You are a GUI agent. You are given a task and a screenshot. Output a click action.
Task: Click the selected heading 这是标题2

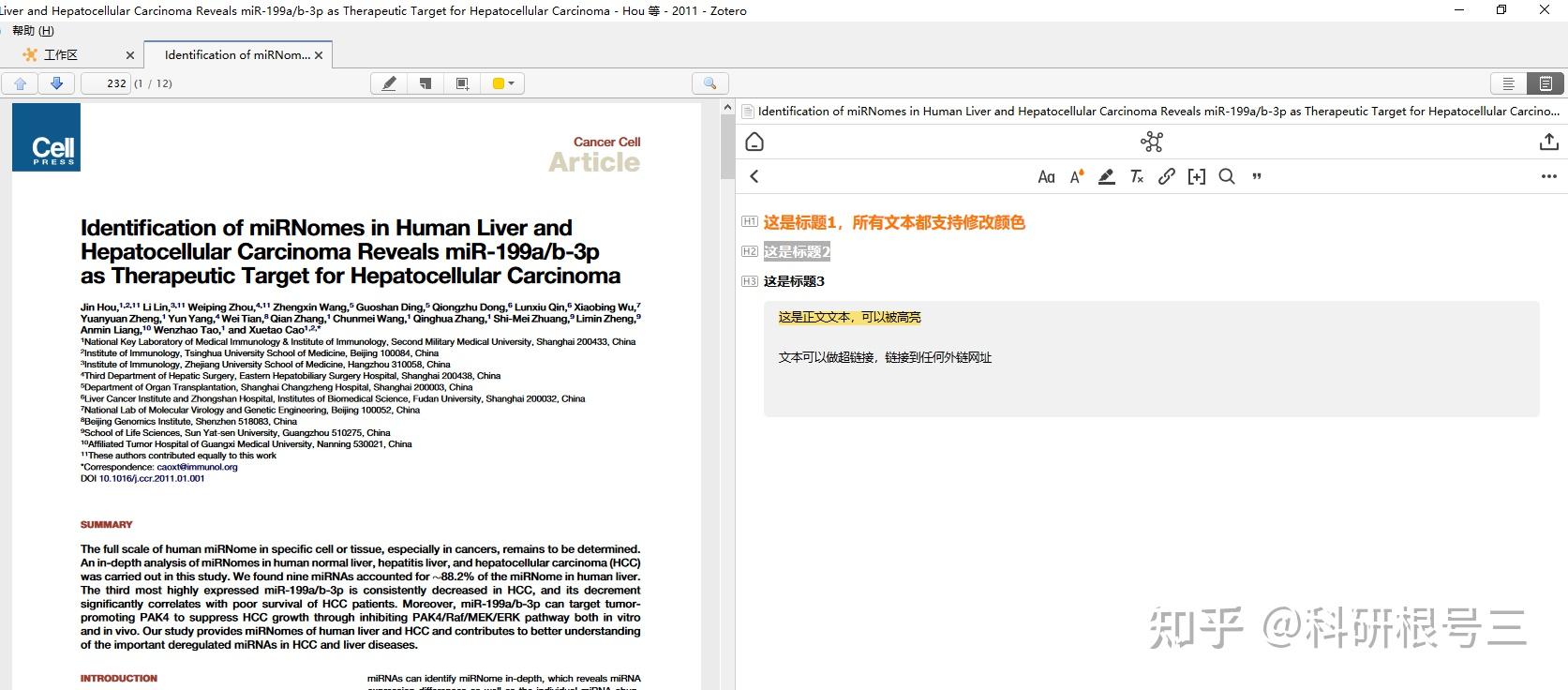pyautogui.click(x=797, y=251)
